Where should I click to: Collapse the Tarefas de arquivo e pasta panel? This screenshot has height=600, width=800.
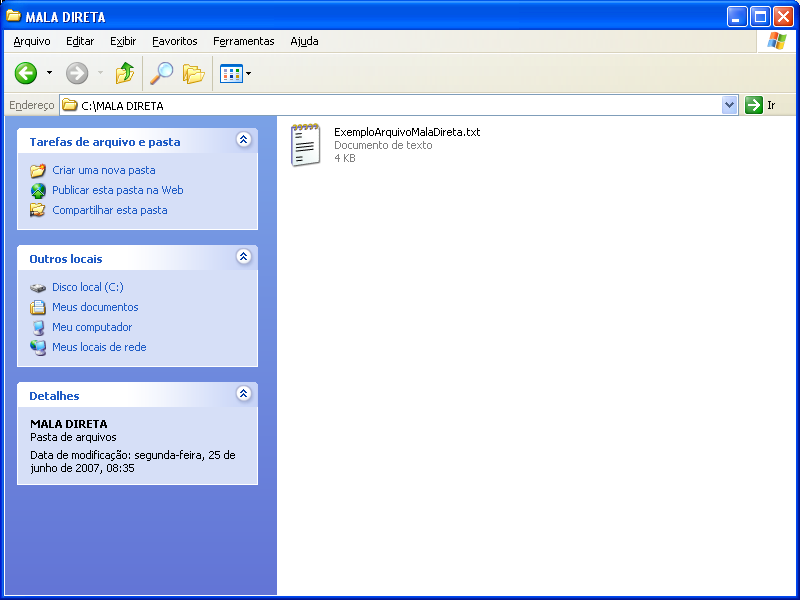[244, 139]
